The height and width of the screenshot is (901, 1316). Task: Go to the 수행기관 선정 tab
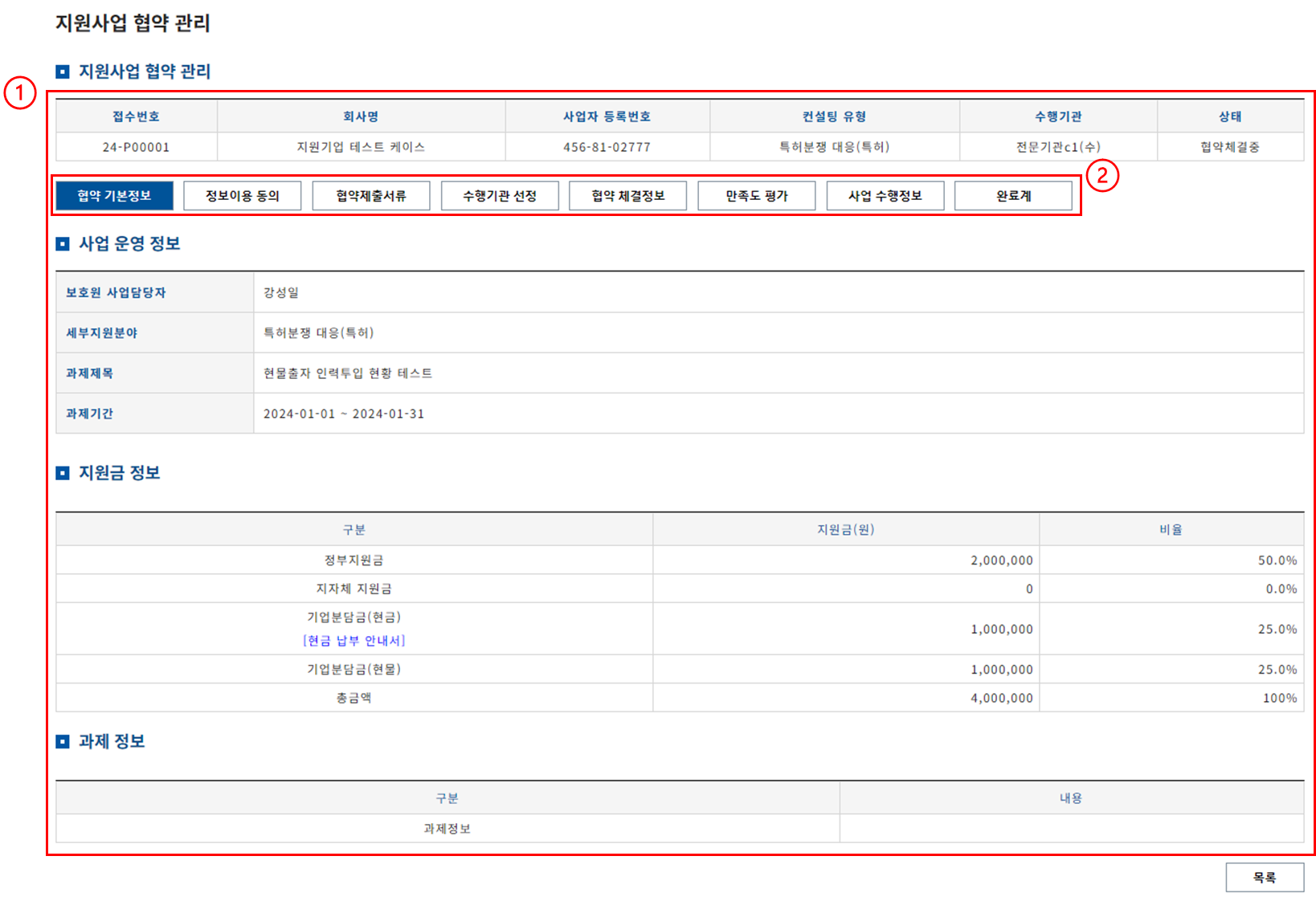tap(500, 196)
